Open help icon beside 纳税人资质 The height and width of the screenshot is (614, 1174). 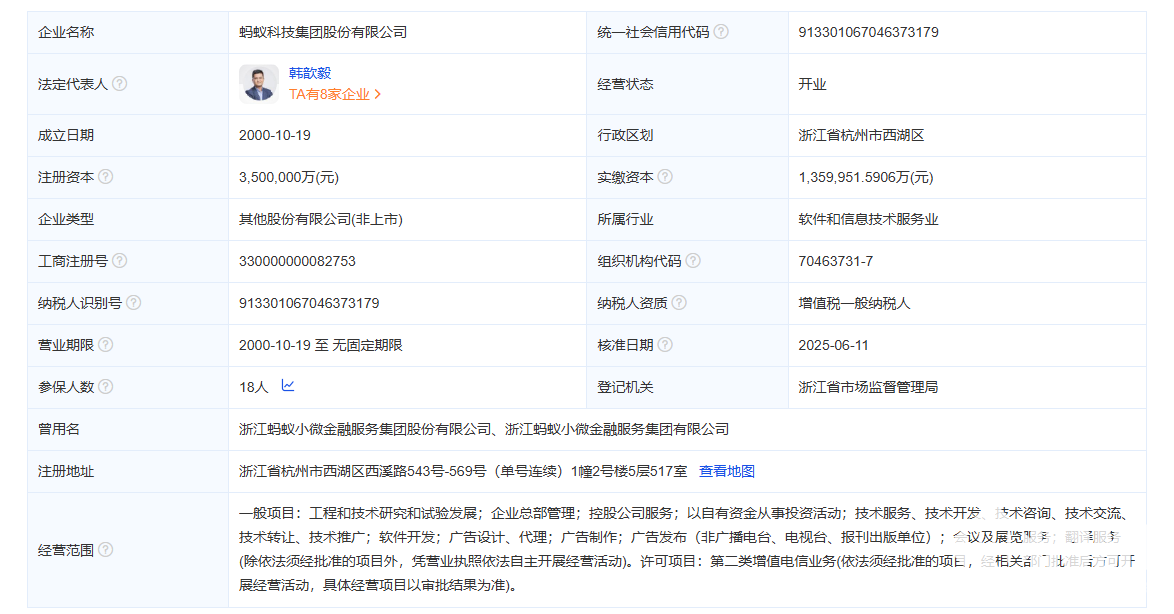pyautogui.click(x=679, y=303)
